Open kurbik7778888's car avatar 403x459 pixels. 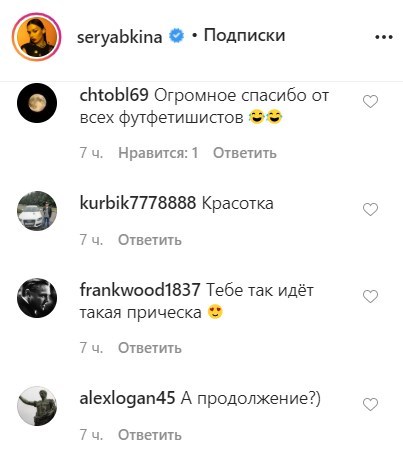(37, 211)
